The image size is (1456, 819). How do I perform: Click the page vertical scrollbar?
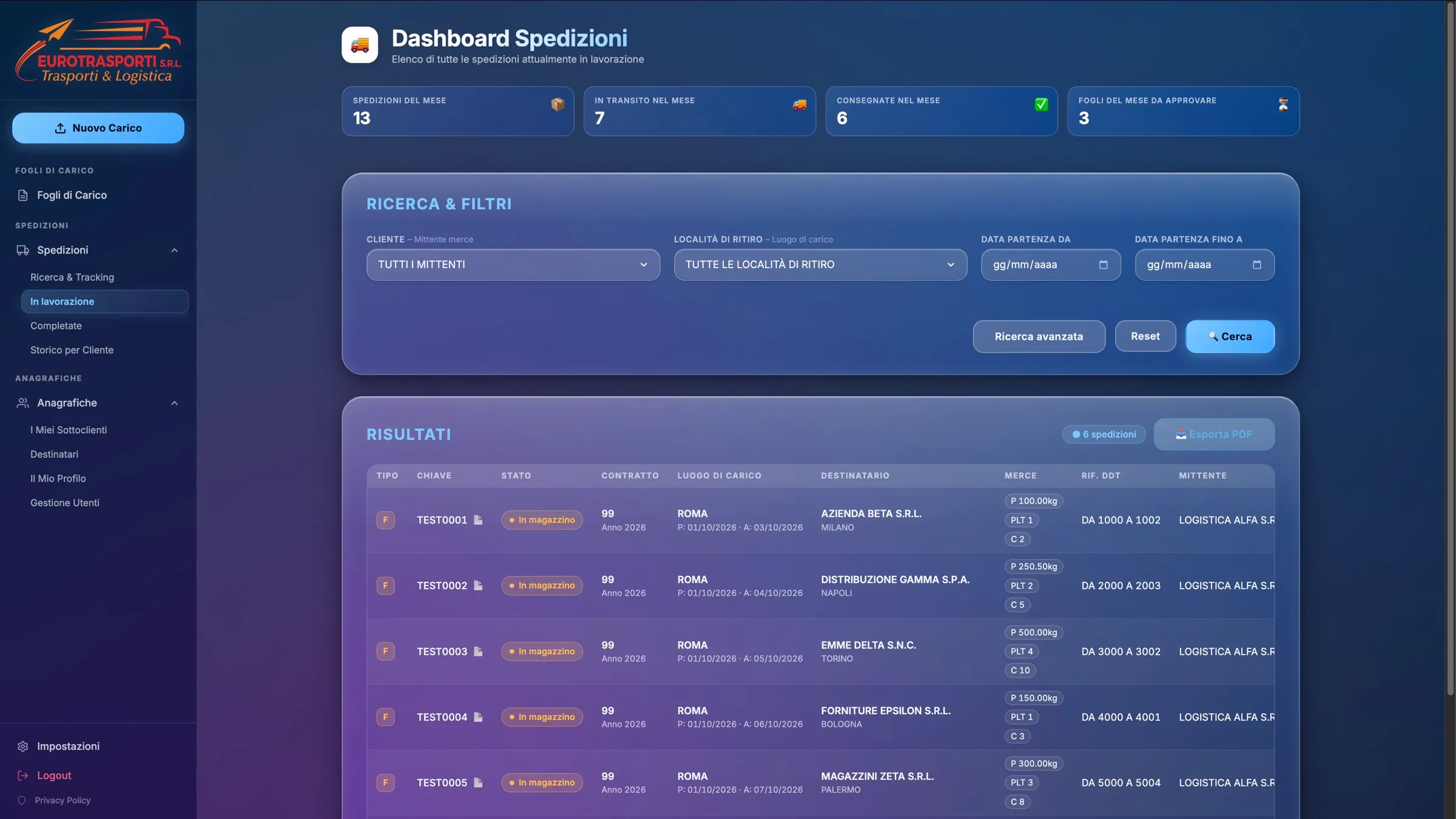click(x=1451, y=349)
